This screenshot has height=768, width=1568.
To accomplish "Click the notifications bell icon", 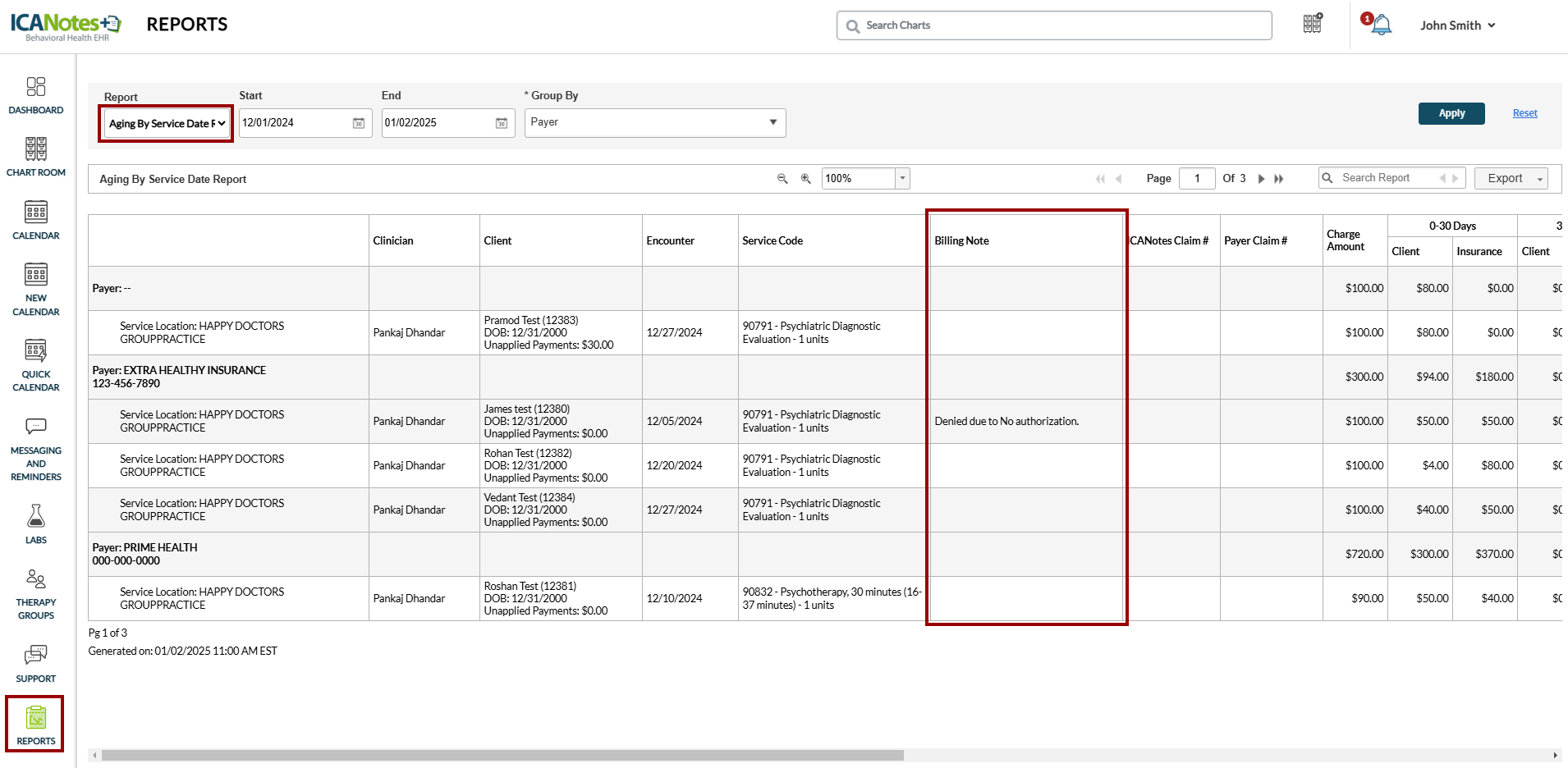I will [1382, 25].
